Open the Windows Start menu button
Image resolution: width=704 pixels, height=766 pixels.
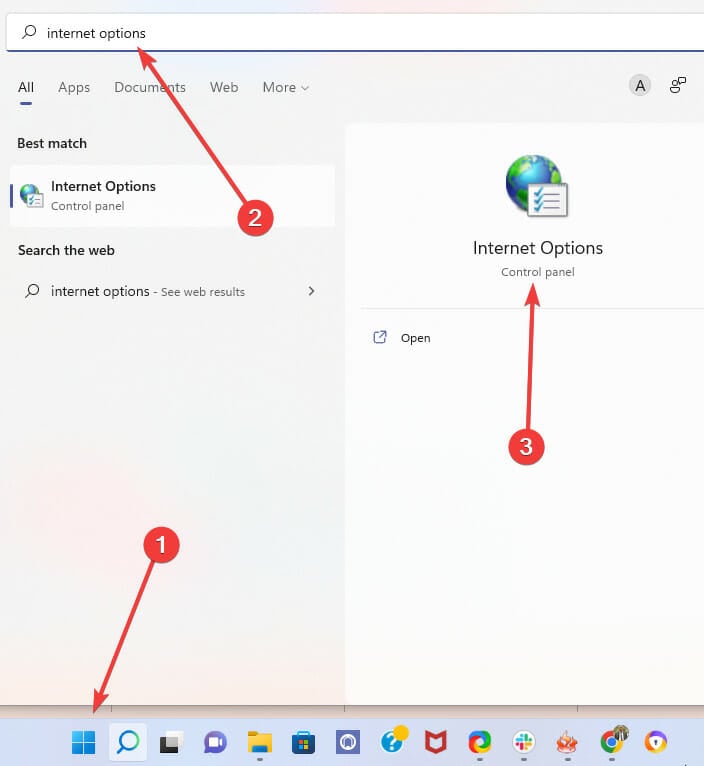84,742
